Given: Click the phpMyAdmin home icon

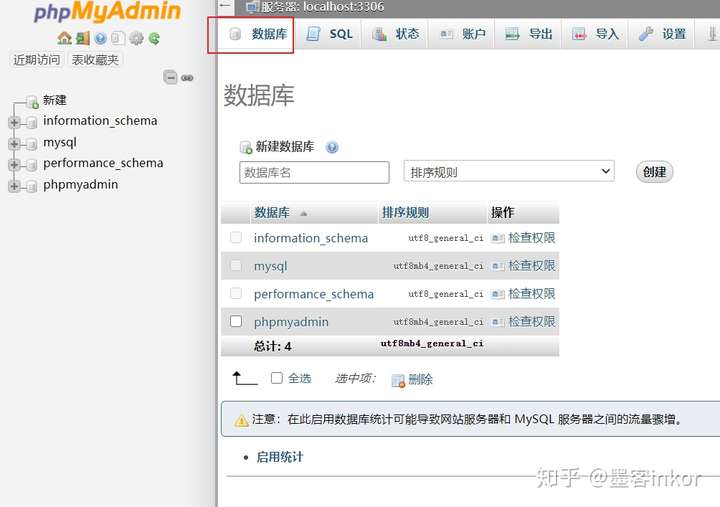Looking at the screenshot, I should click(x=64, y=38).
